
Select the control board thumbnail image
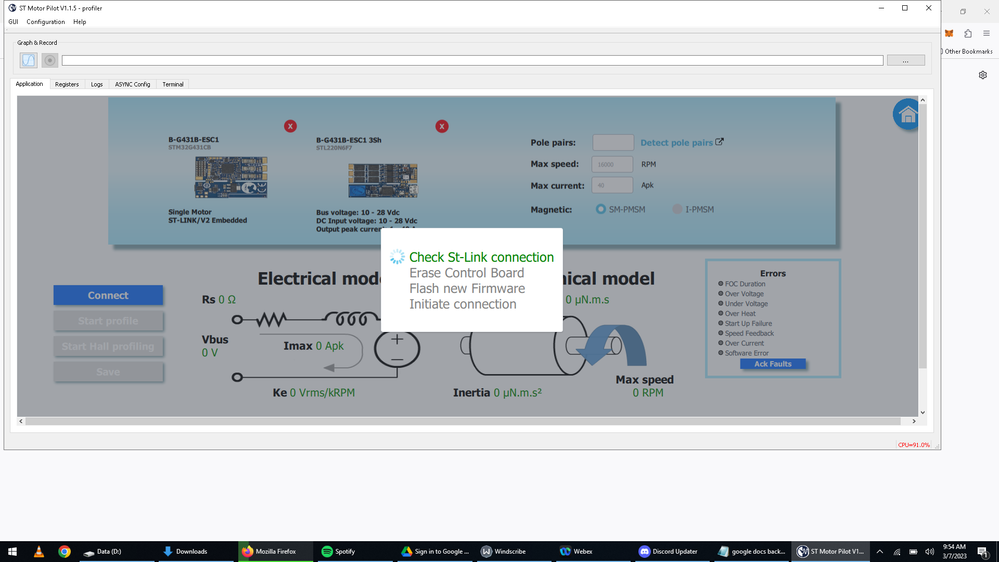click(231, 177)
